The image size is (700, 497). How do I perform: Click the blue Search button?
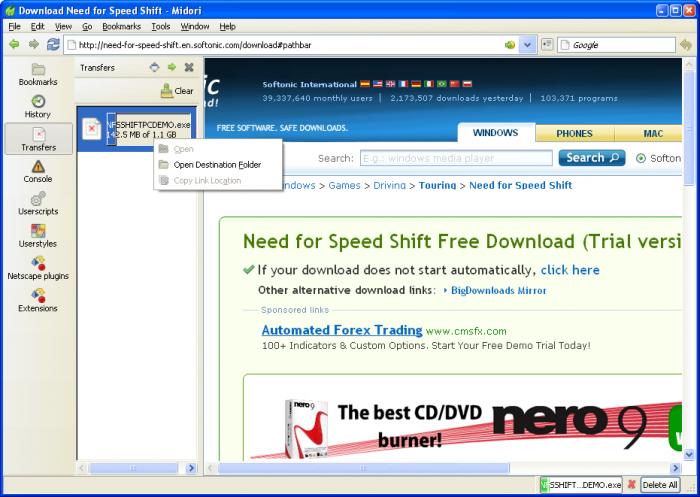click(x=592, y=158)
